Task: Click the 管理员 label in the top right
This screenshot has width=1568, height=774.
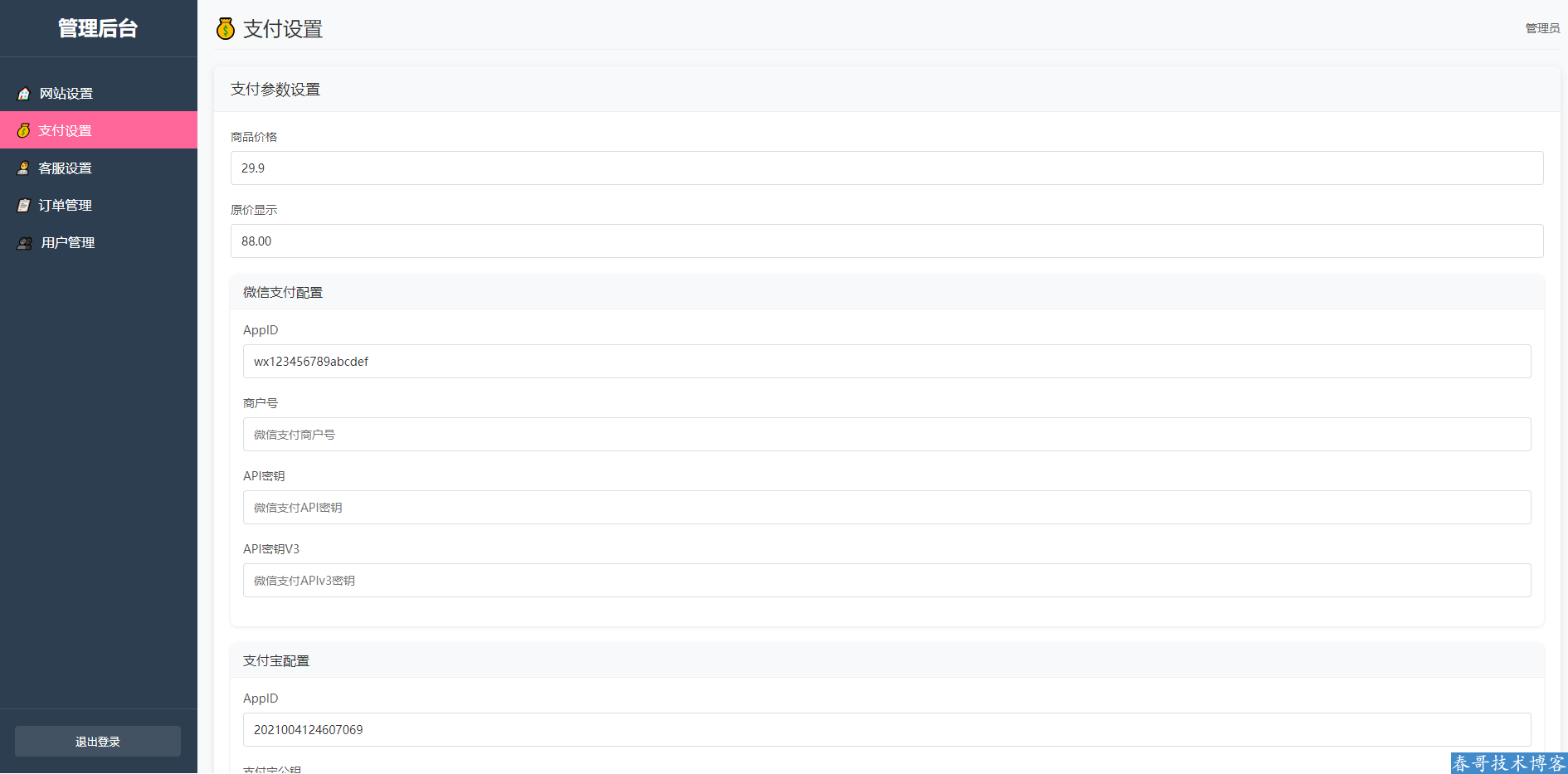Action: [1542, 28]
